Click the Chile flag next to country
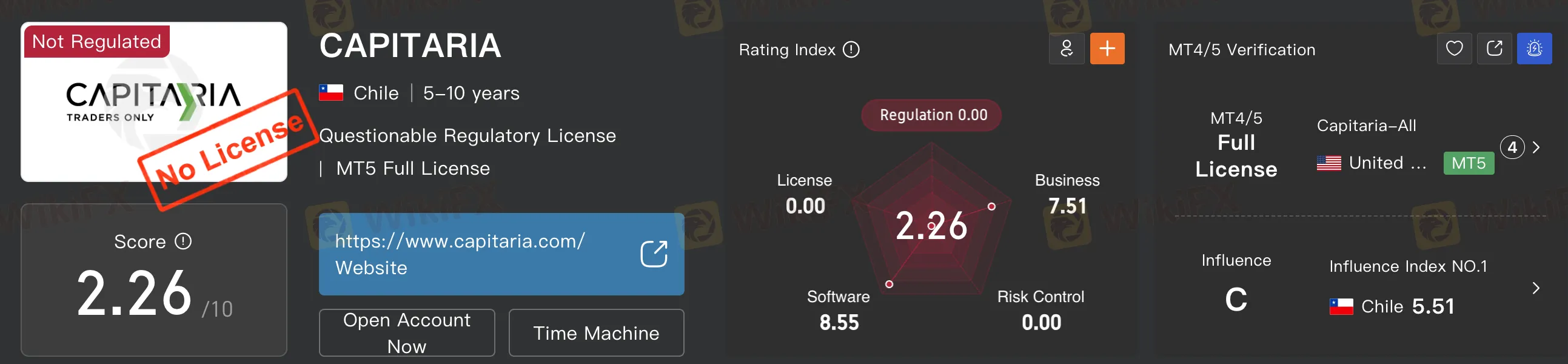Screen dimensions: 1568x364 click(331, 93)
